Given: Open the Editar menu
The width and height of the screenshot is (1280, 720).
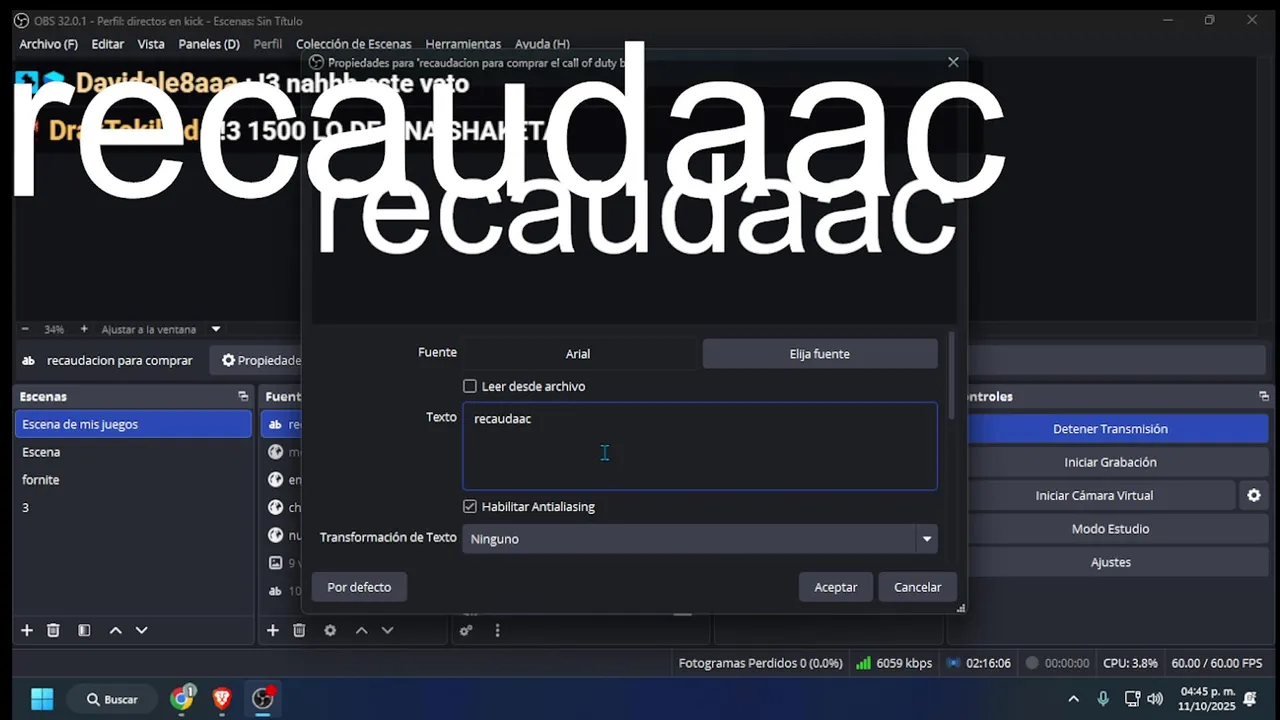Looking at the screenshot, I should pos(107,44).
